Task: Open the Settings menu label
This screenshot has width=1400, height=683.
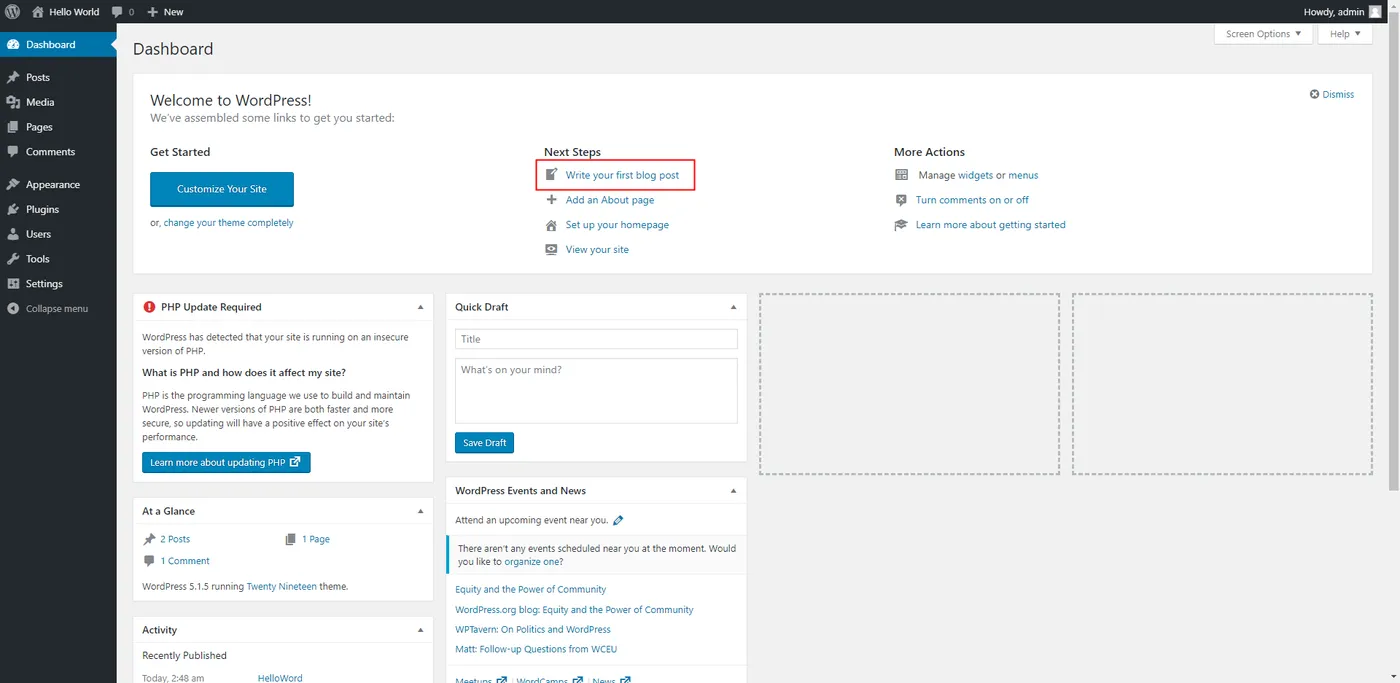Action: click(x=44, y=284)
